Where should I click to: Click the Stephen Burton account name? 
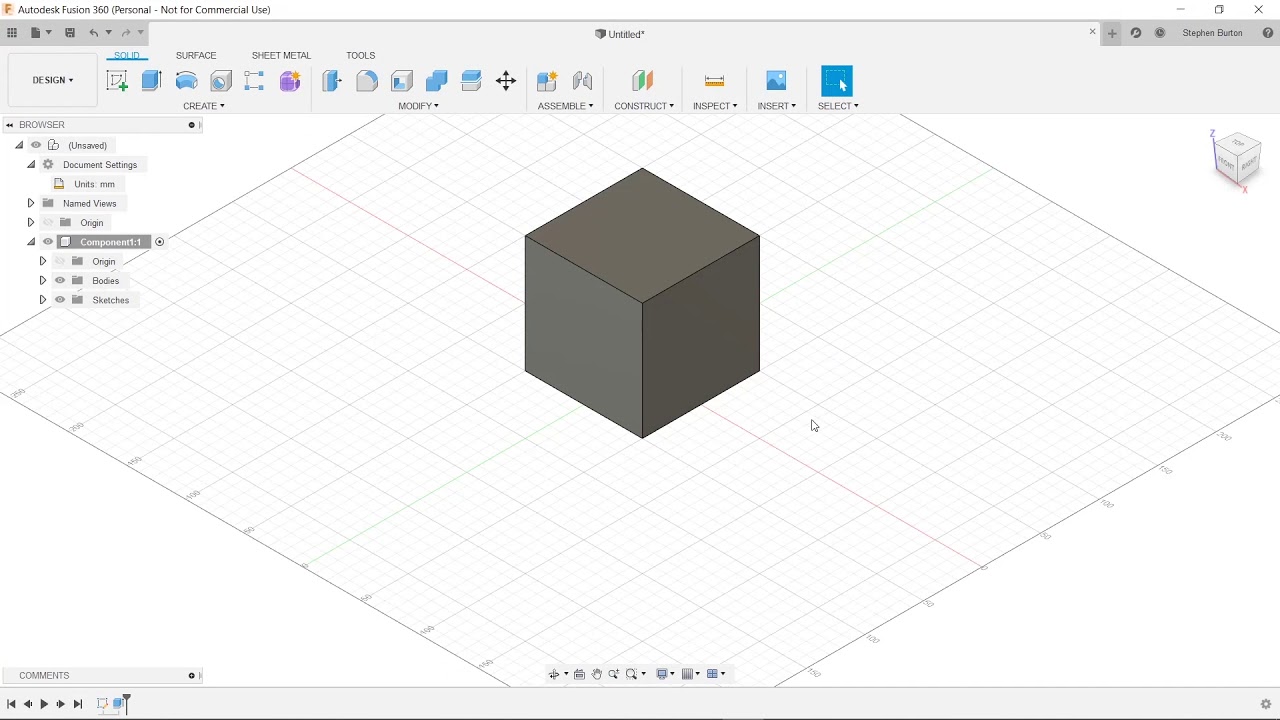point(1212,33)
